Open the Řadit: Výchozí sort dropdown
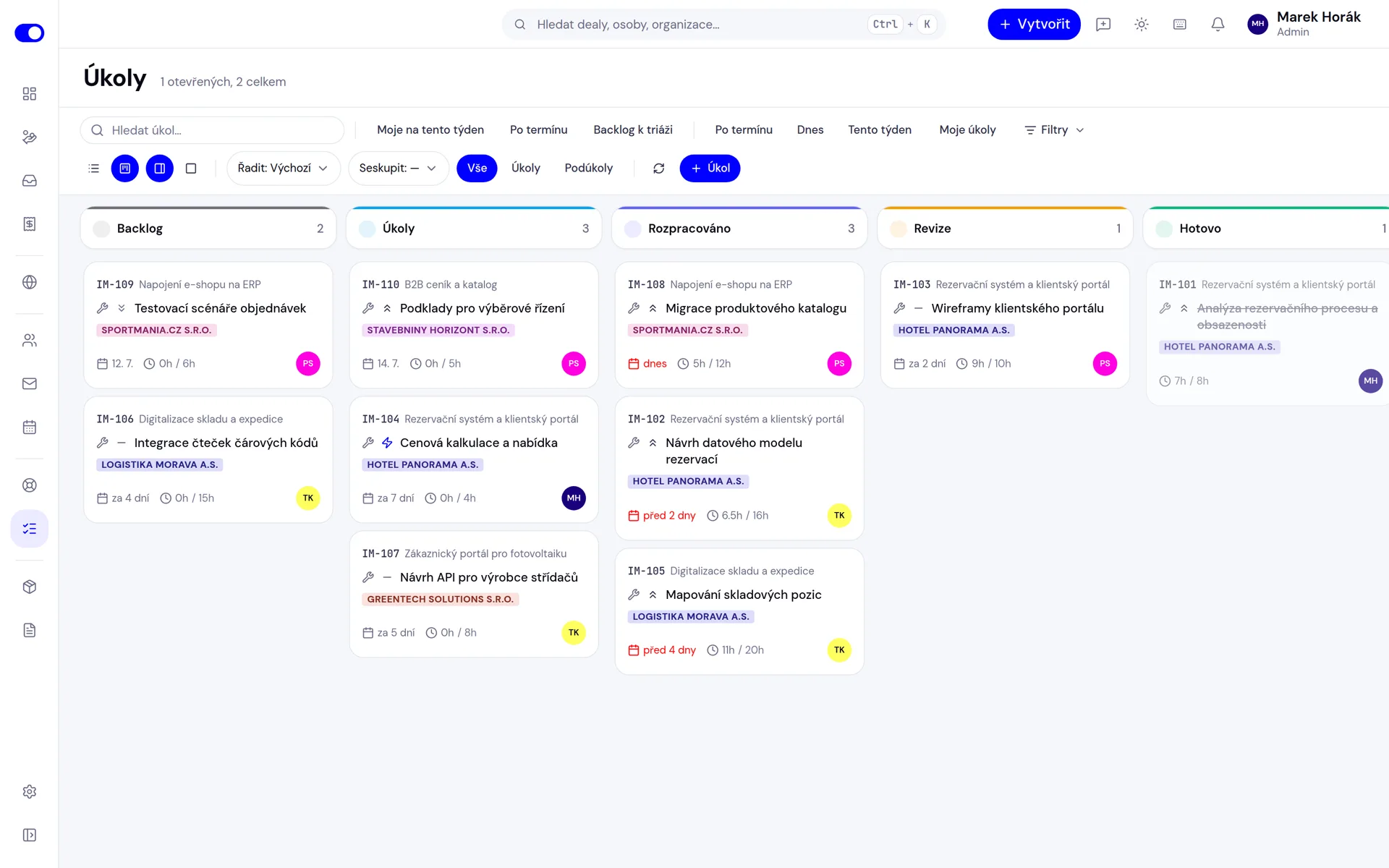This screenshot has height=868, width=1389. click(x=283, y=169)
